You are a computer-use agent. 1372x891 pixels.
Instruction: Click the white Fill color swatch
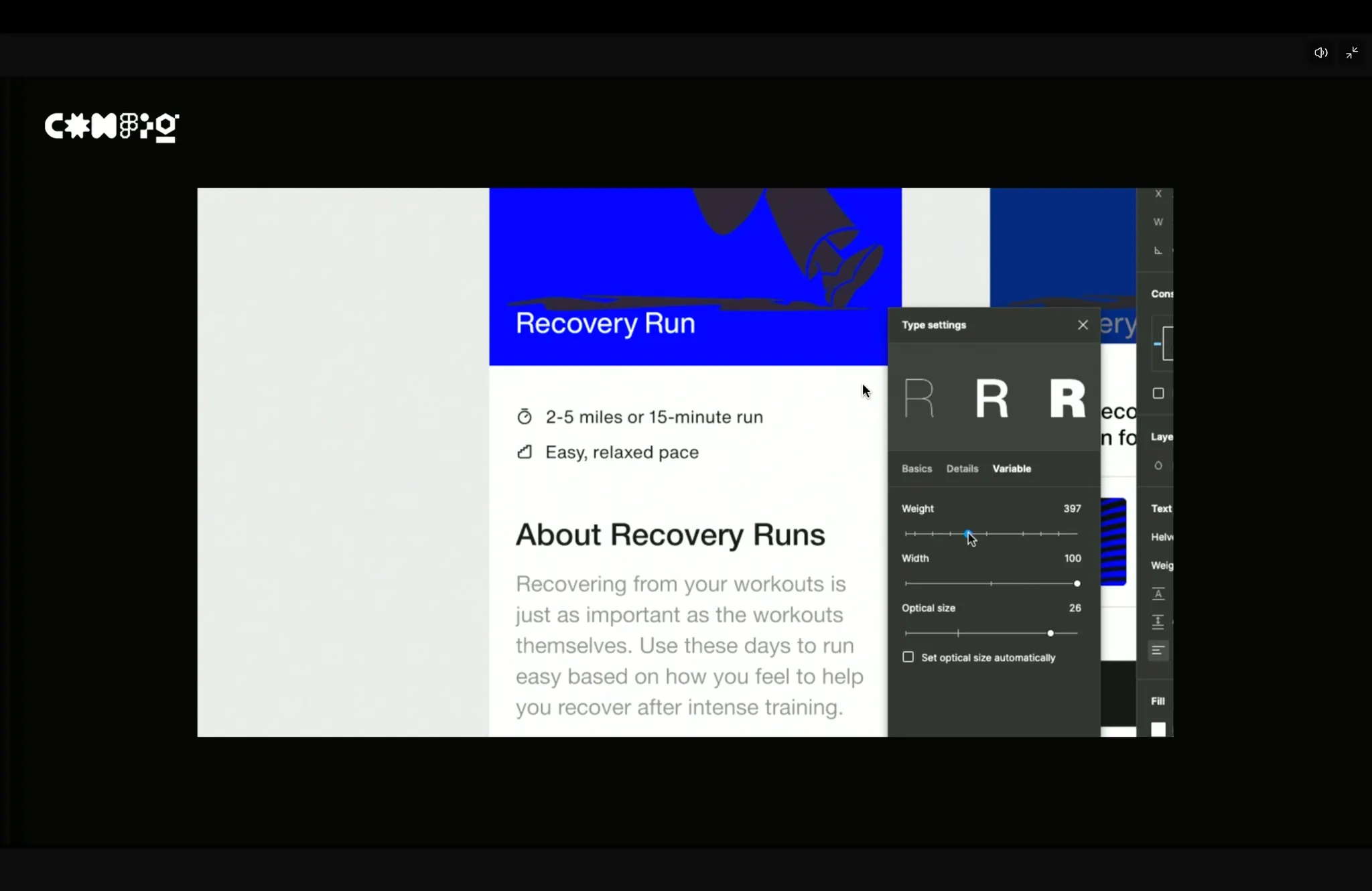1158,729
